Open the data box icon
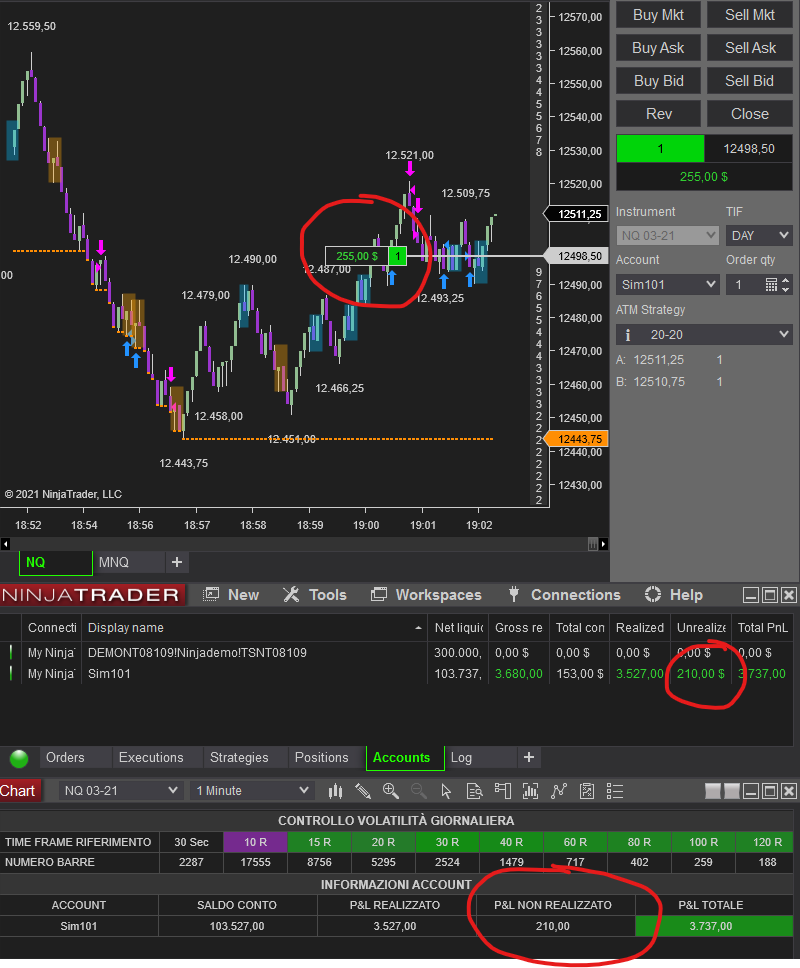 (474, 791)
